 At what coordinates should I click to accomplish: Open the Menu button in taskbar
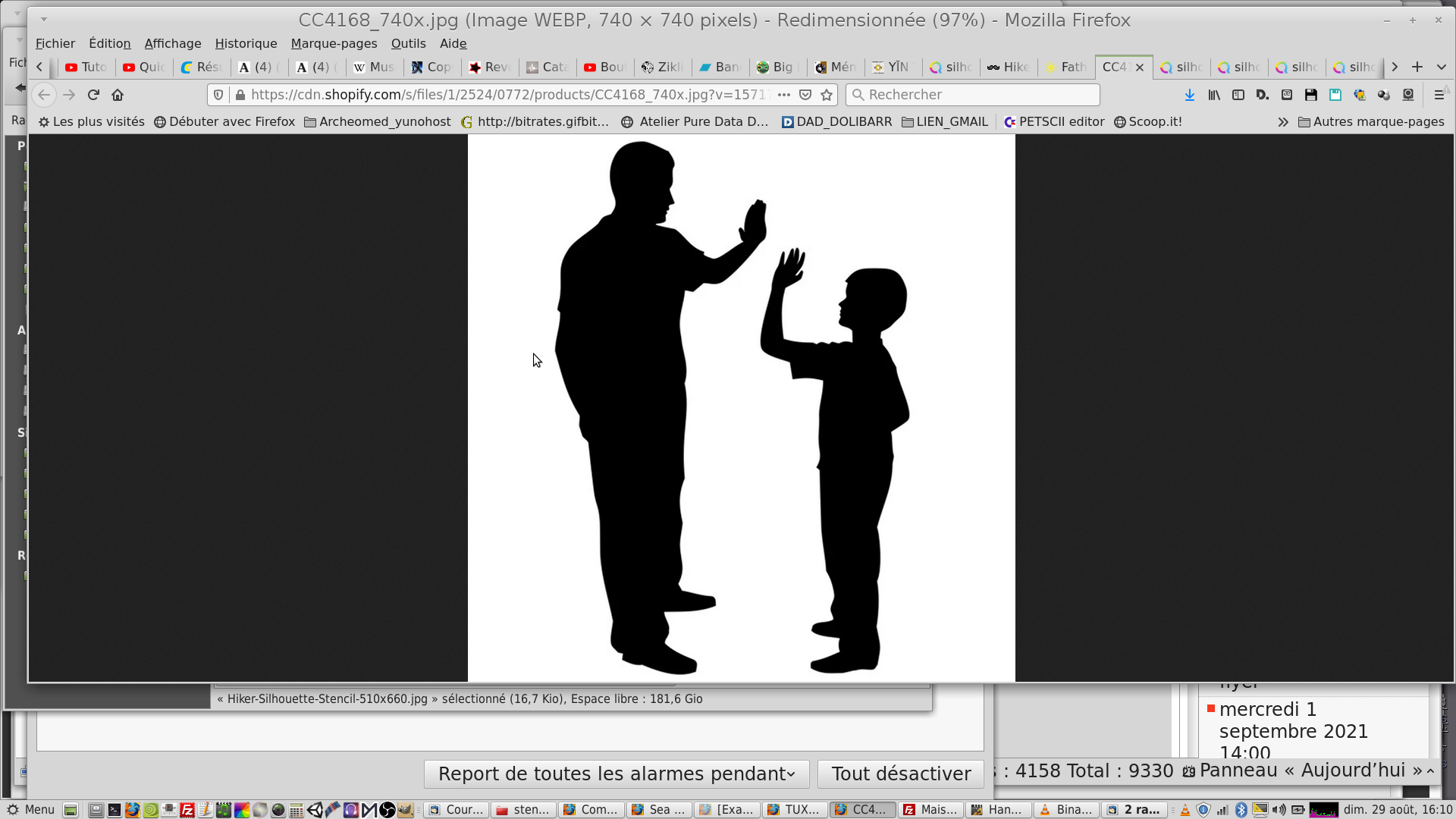click(30, 809)
